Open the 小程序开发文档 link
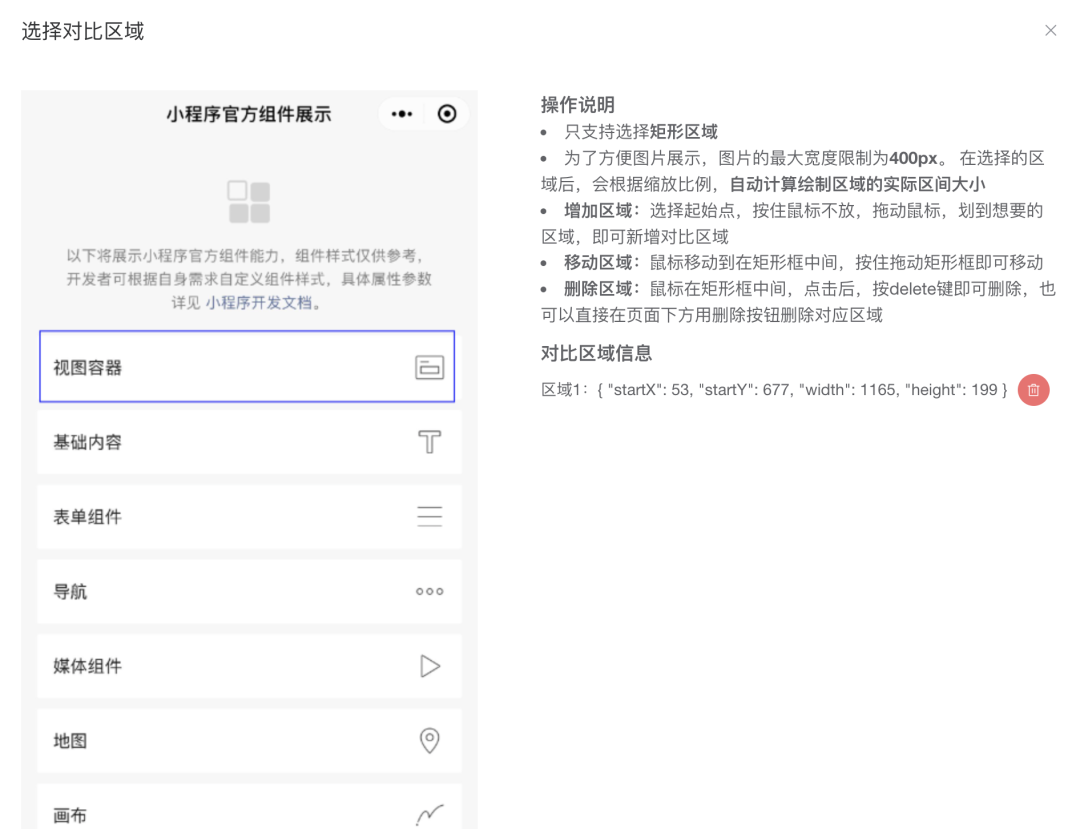This screenshot has height=829, width=1080. pyautogui.click(x=259, y=302)
